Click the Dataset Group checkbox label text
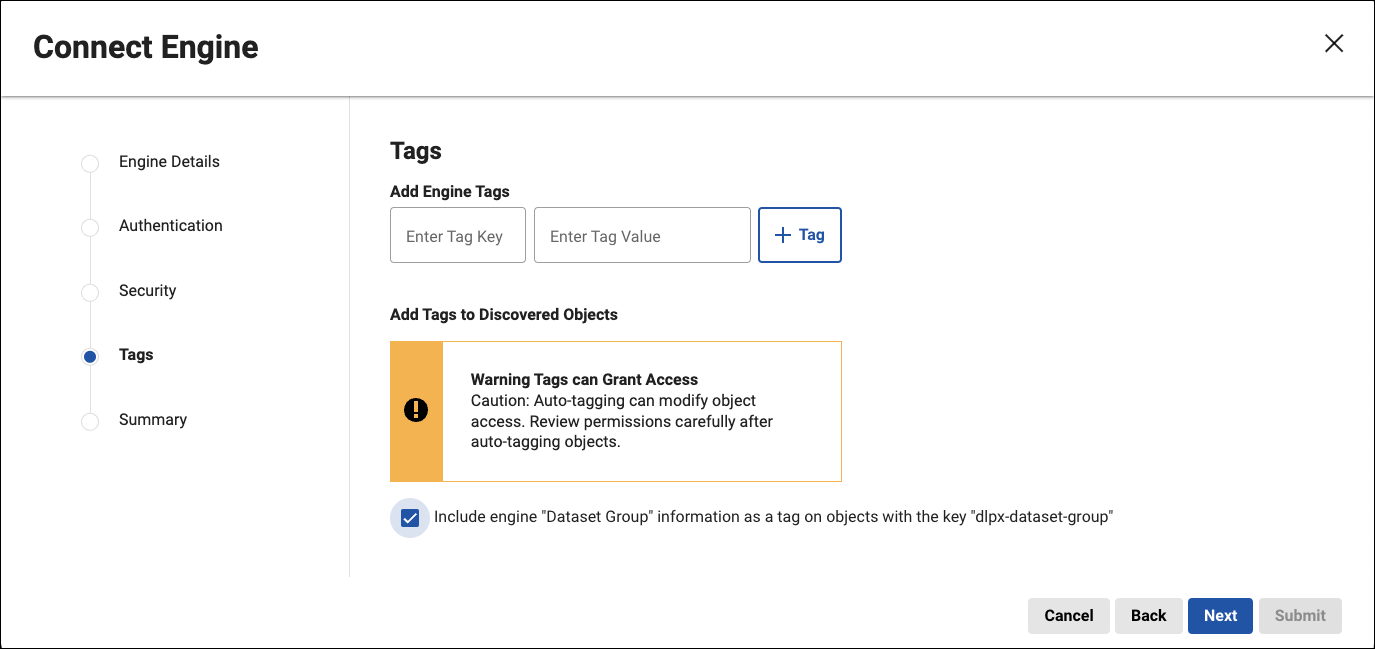Image resolution: width=1375 pixels, height=649 pixels. (773, 517)
